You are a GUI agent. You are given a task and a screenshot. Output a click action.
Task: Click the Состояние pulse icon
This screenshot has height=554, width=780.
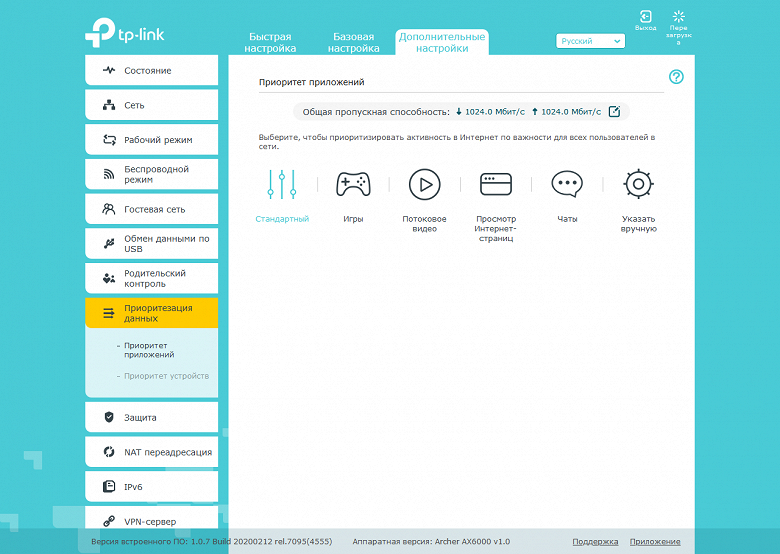pos(109,70)
